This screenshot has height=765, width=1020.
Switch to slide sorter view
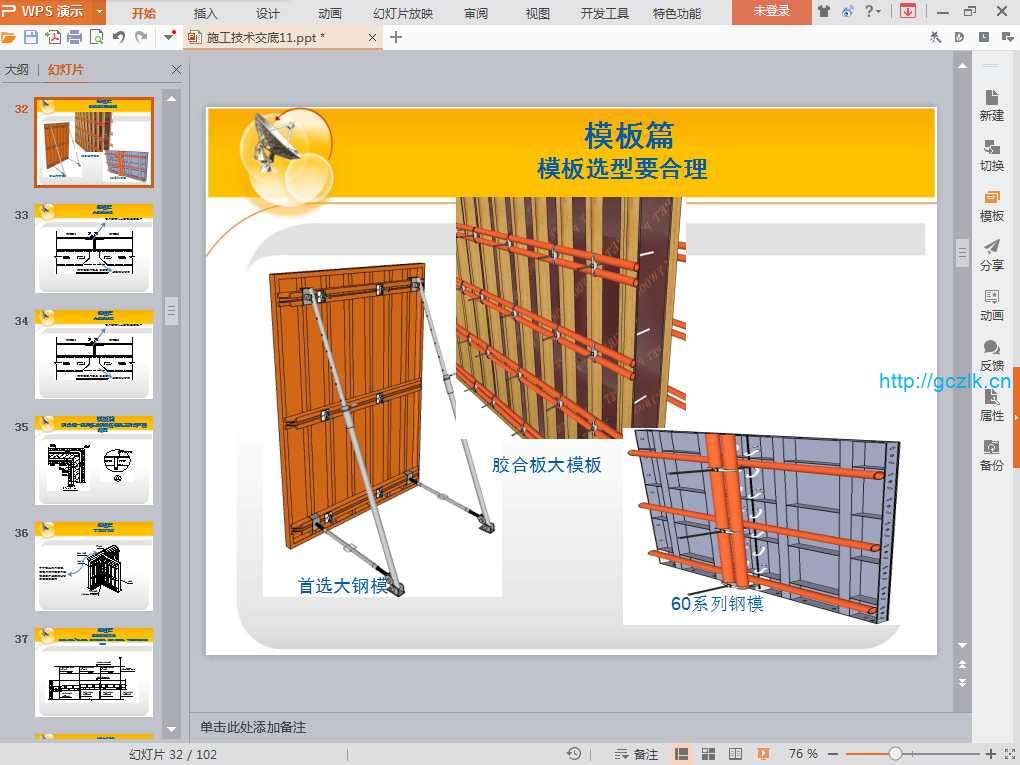point(708,754)
